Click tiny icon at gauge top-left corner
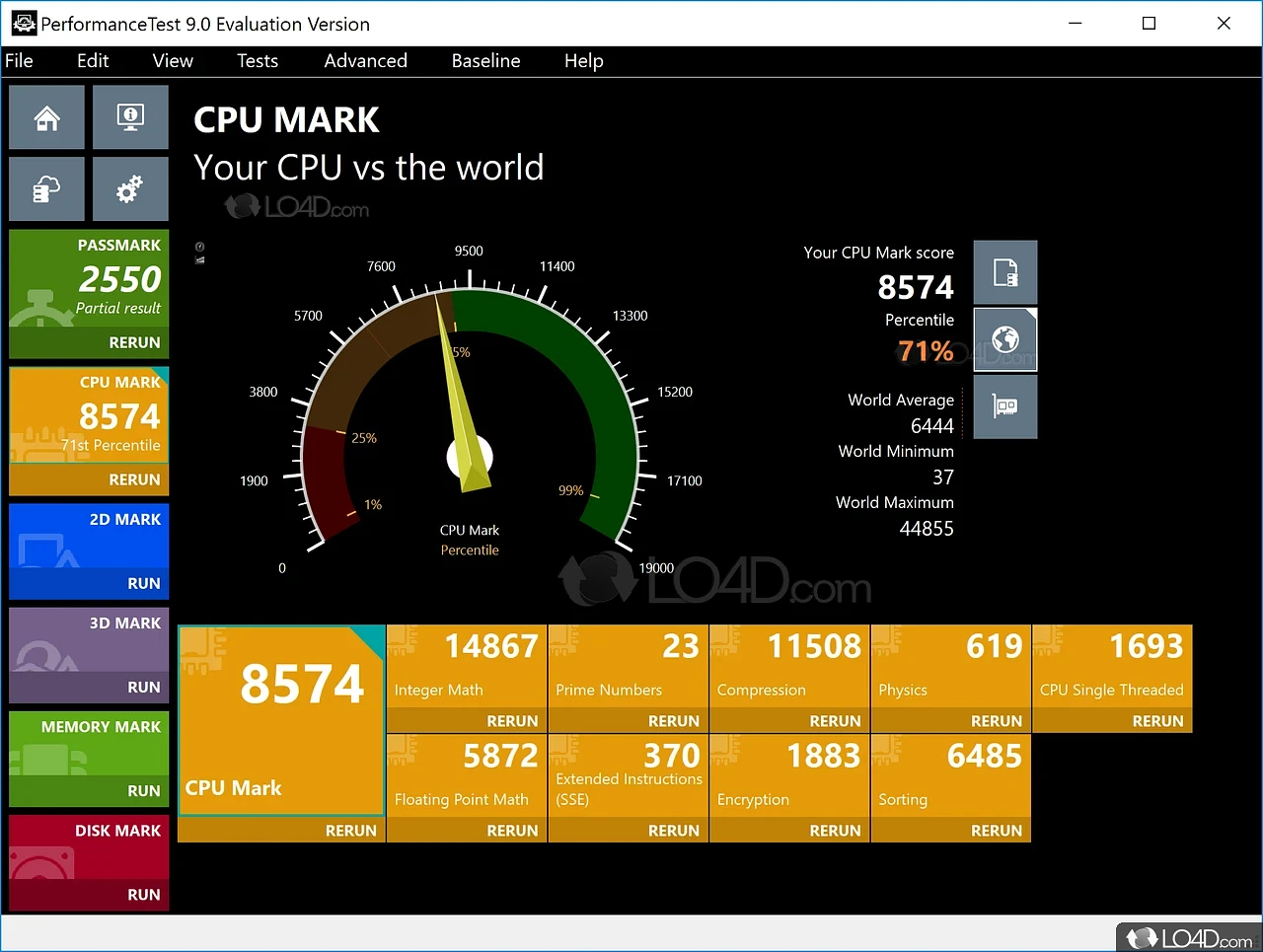Image resolution: width=1263 pixels, height=952 pixels. [200, 247]
